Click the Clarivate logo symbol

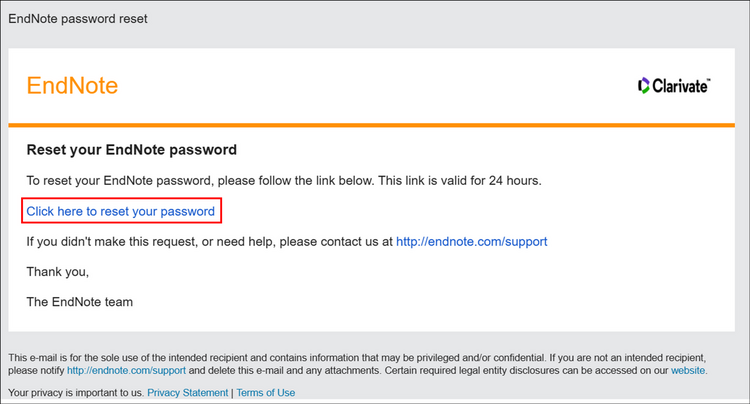(x=643, y=86)
